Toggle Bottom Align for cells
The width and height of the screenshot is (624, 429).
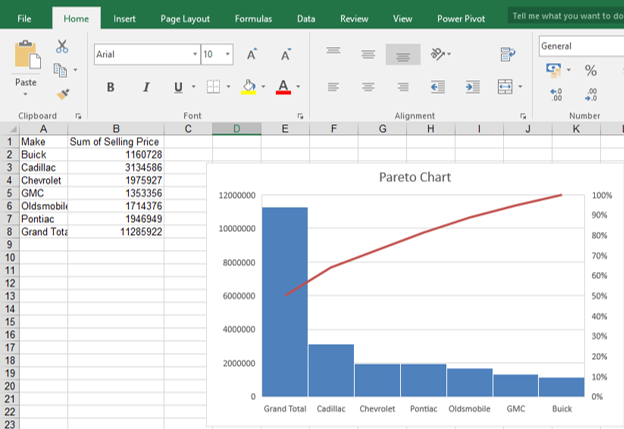tap(402, 54)
